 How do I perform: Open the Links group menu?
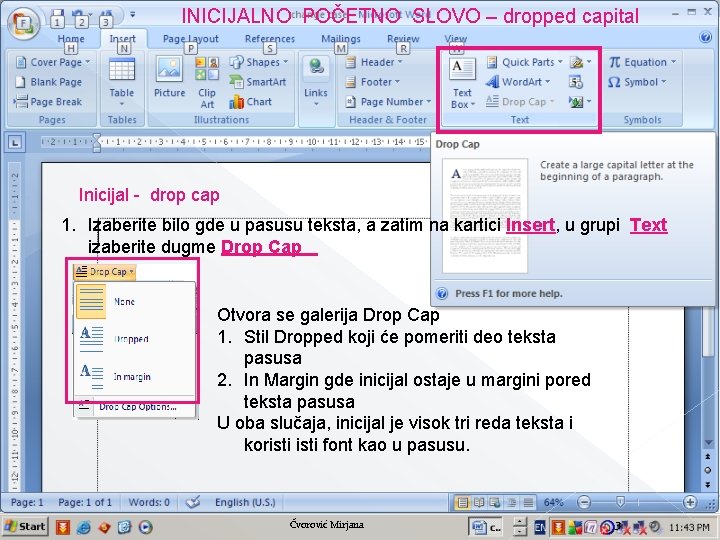click(316, 83)
